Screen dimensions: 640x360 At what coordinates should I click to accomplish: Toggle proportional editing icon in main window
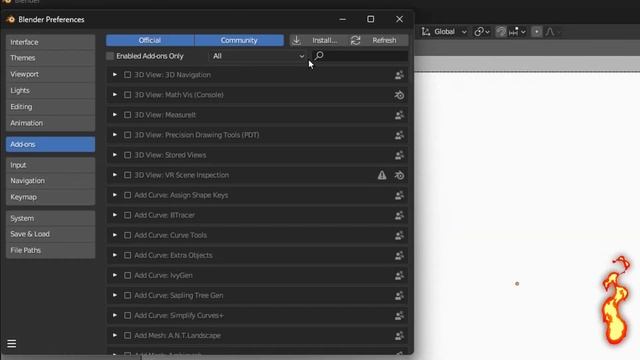(536, 31)
